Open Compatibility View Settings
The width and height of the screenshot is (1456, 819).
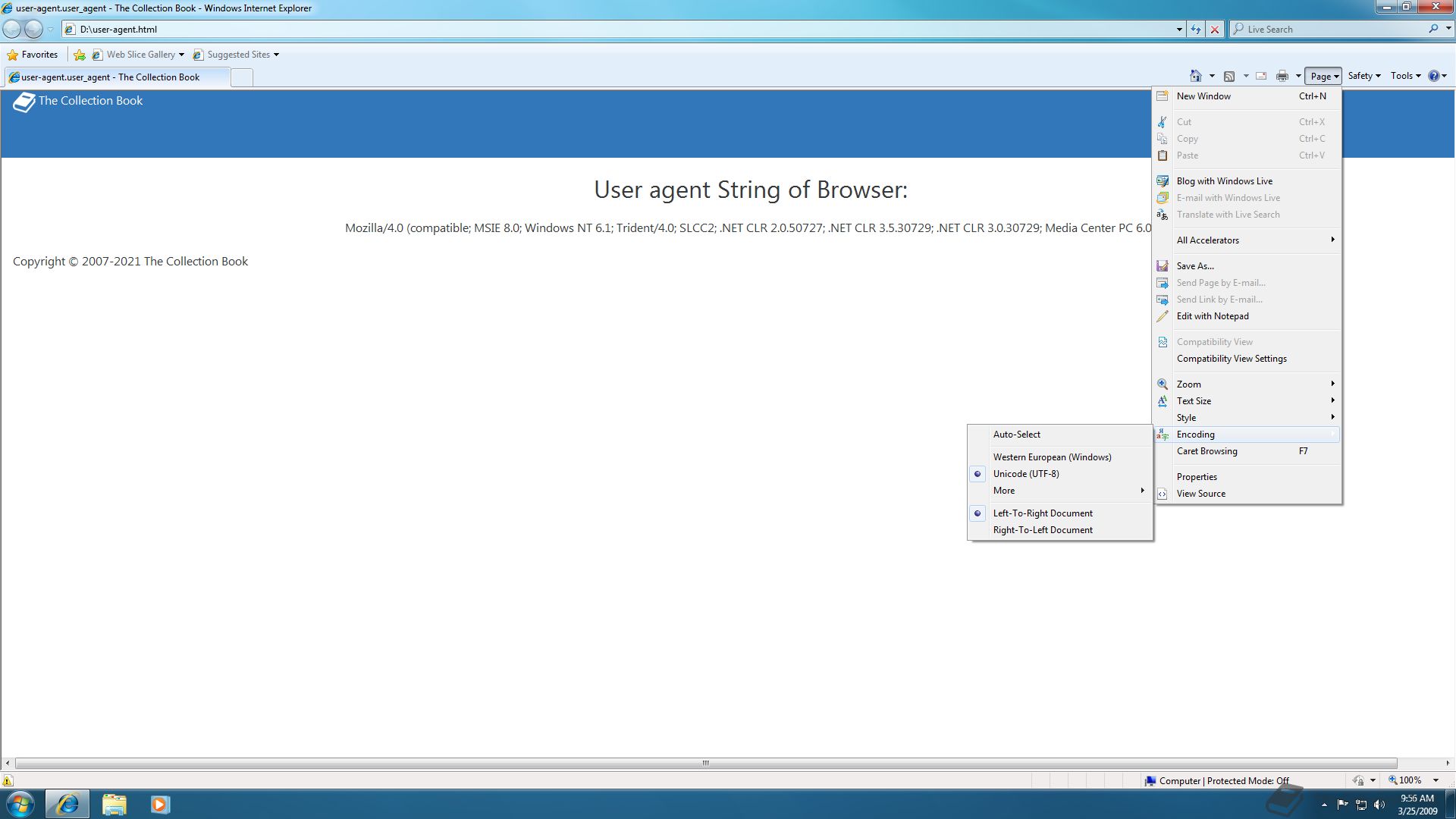click(1247, 359)
